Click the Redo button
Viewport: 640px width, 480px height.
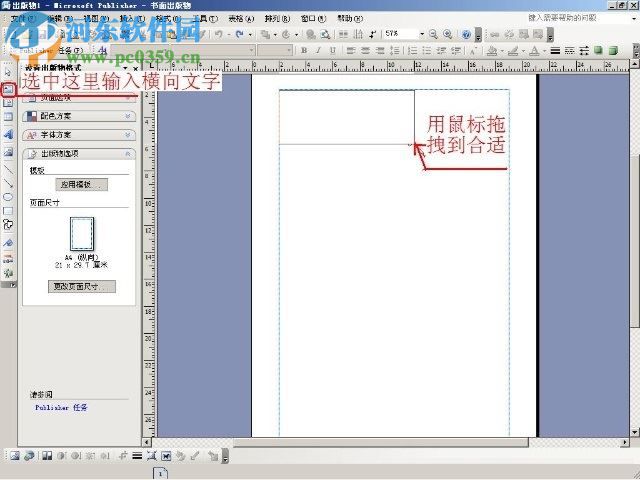pos(240,34)
